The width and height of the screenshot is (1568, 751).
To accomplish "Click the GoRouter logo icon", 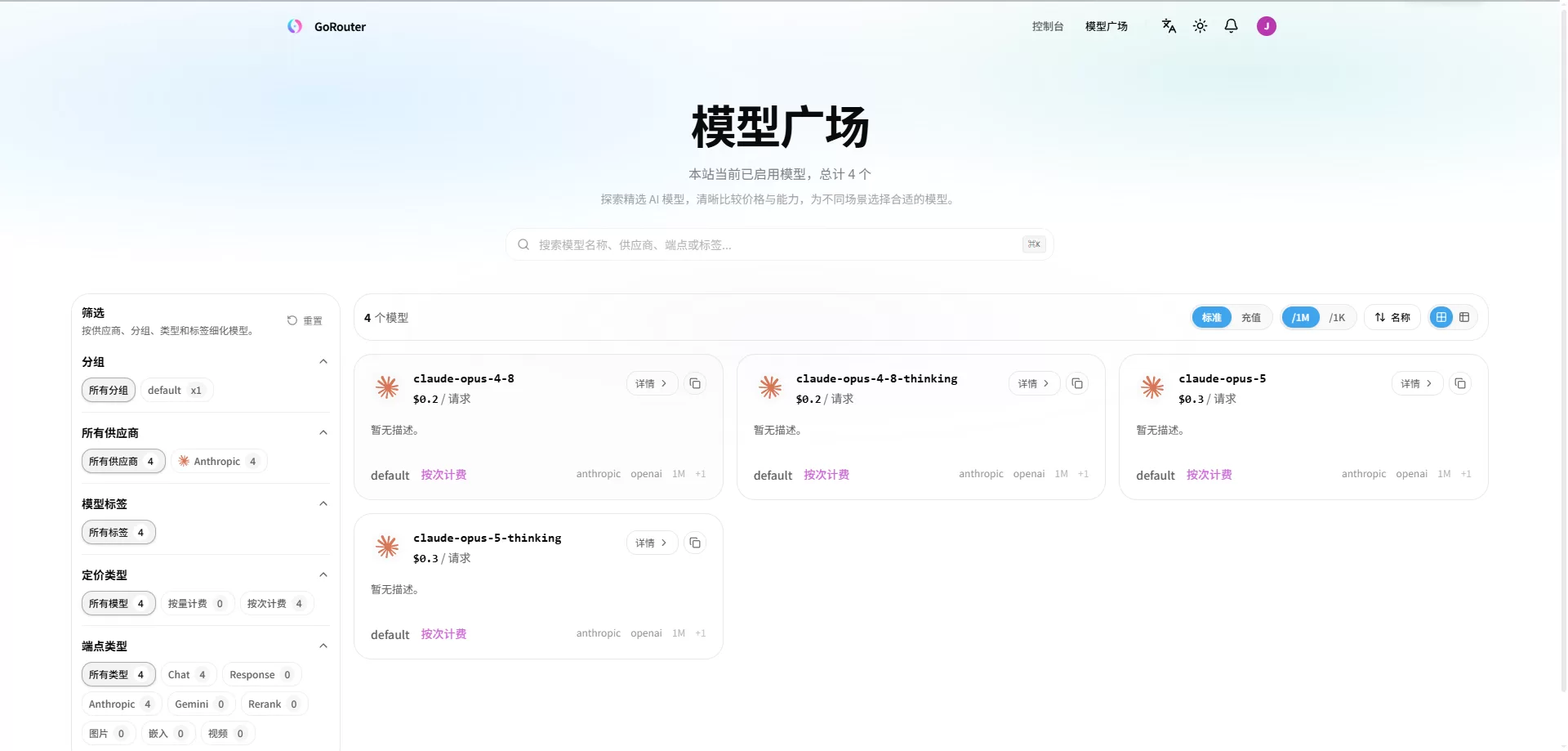I will (295, 26).
